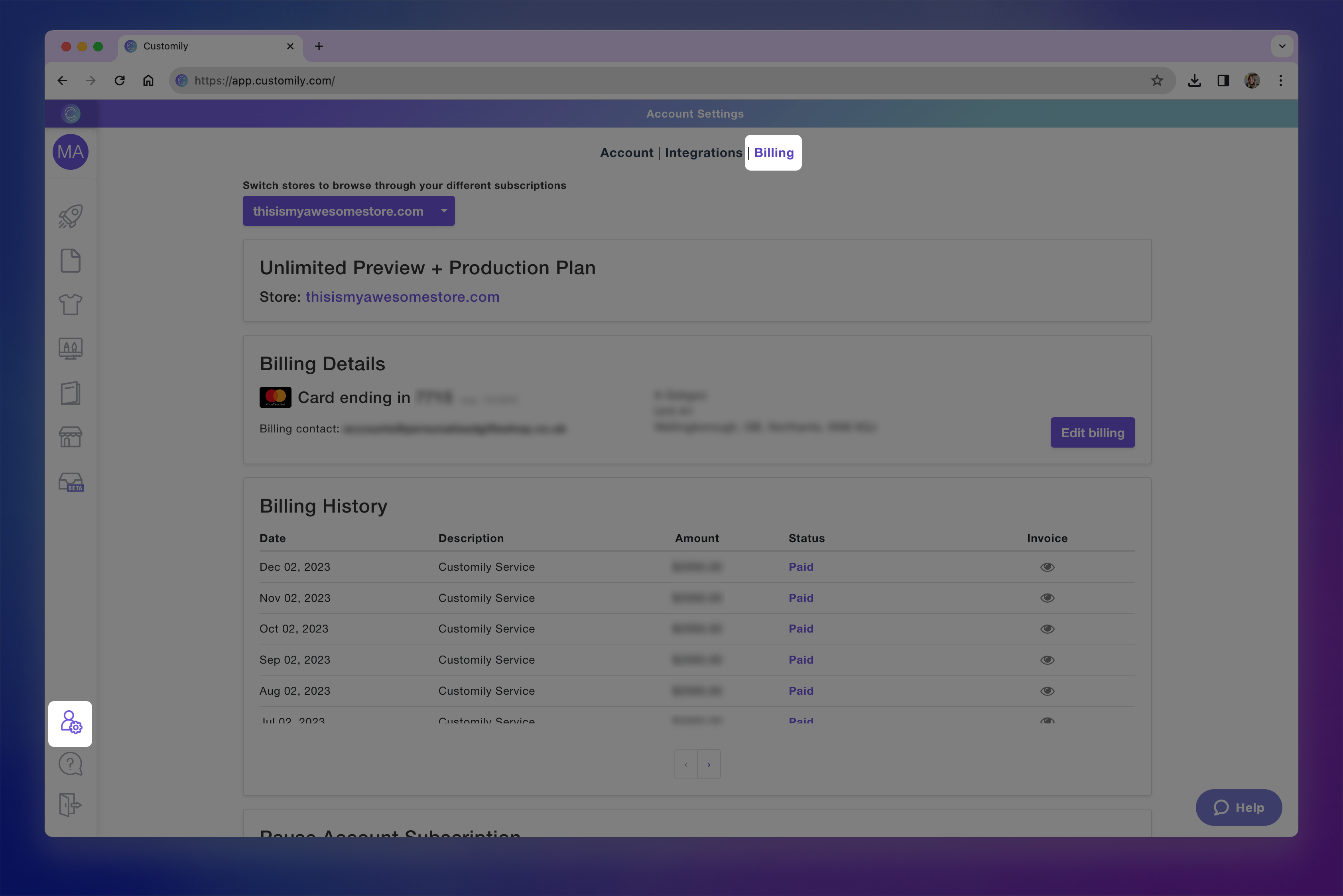Viewport: 1343px width, 896px height.
Task: Open the rocket getting-started sidebar icon
Action: (70, 216)
